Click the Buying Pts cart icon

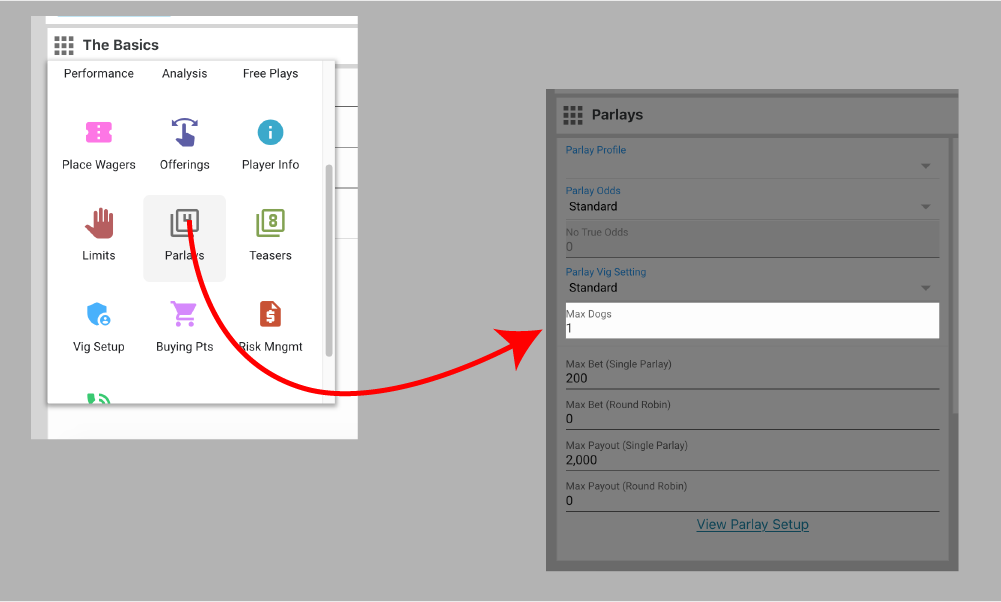point(184,315)
